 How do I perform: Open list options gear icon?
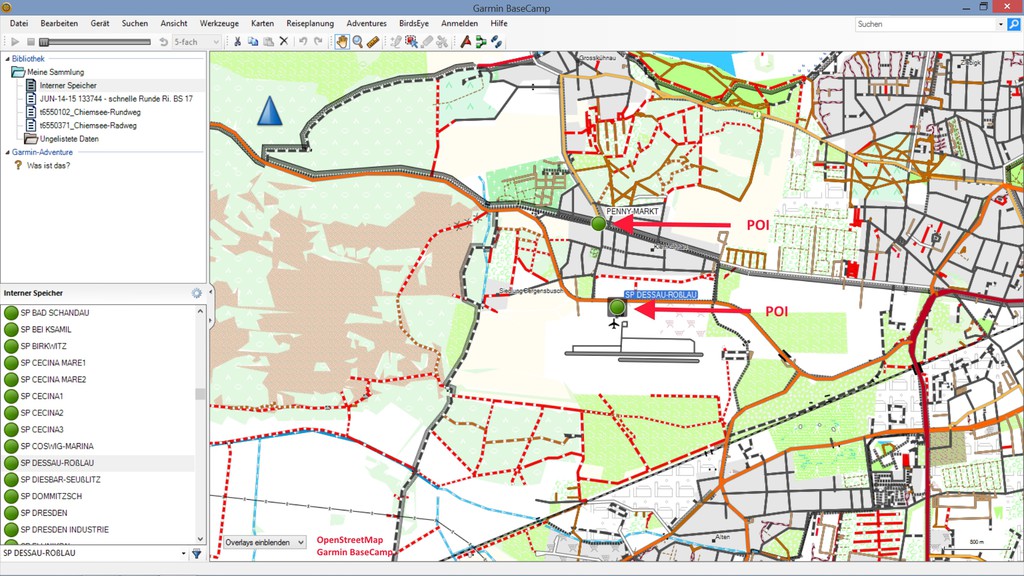(x=197, y=293)
